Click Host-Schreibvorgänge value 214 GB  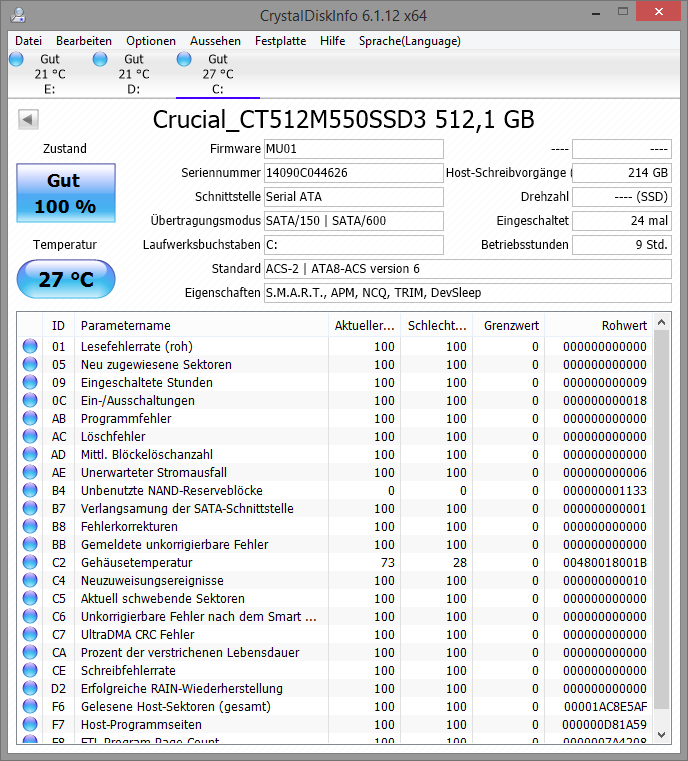pyautogui.click(x=622, y=173)
